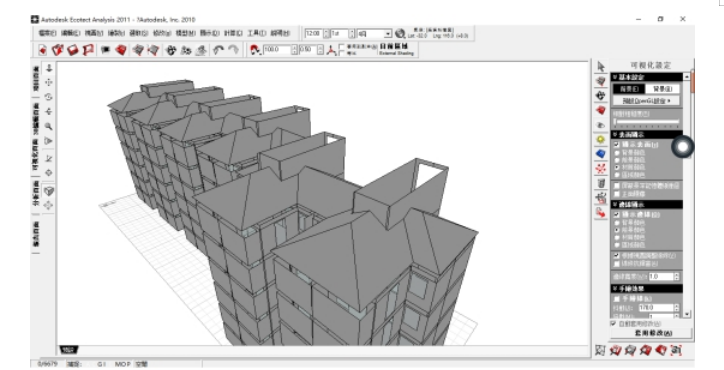Click the down arrow icon atop left view toolbar

click(x=48, y=68)
